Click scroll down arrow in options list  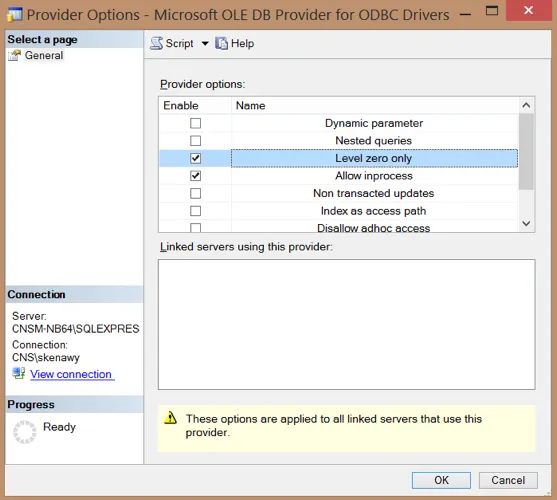(x=526, y=223)
